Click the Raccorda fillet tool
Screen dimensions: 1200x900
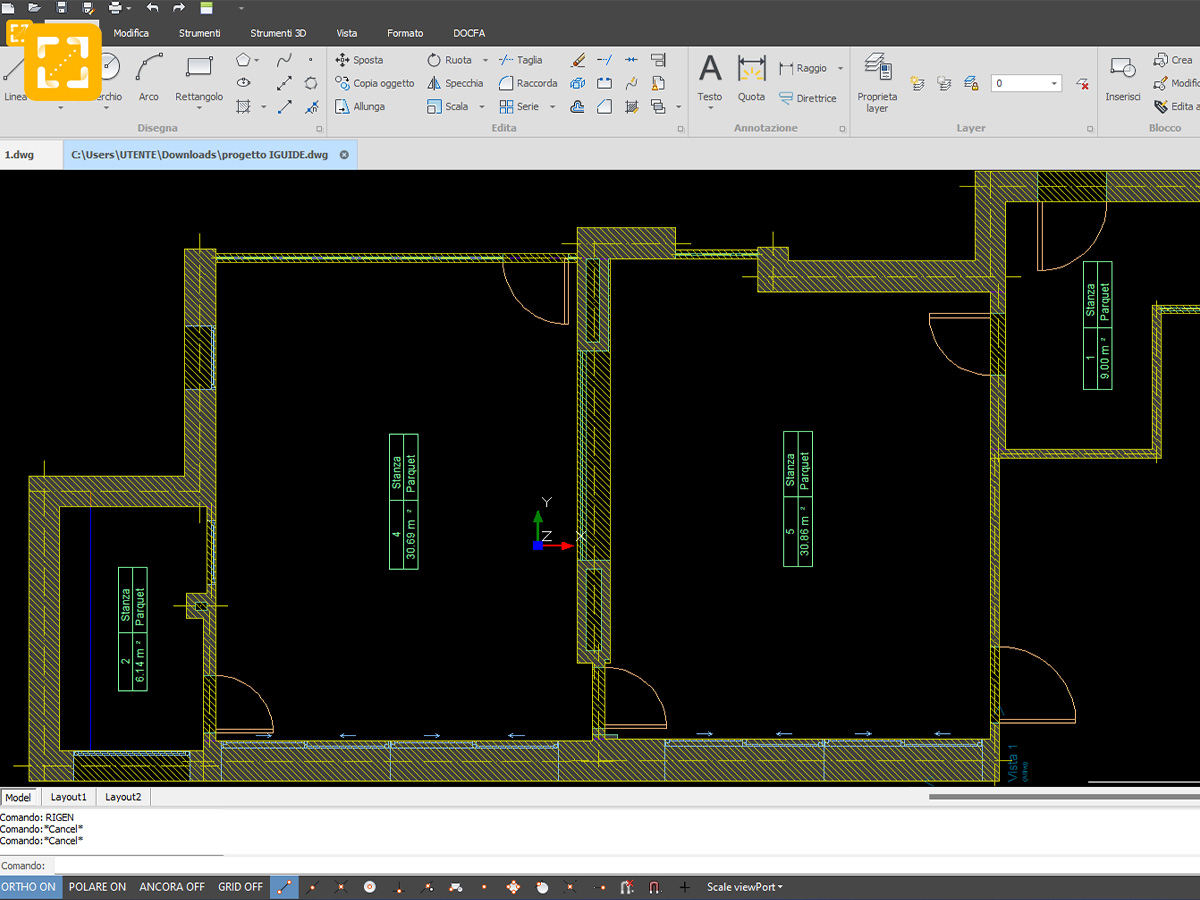528,83
